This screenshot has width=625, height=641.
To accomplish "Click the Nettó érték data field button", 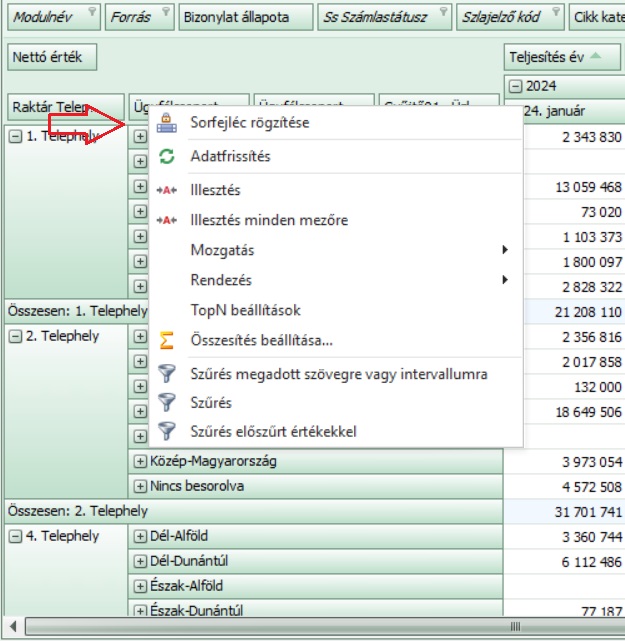I will [52, 57].
